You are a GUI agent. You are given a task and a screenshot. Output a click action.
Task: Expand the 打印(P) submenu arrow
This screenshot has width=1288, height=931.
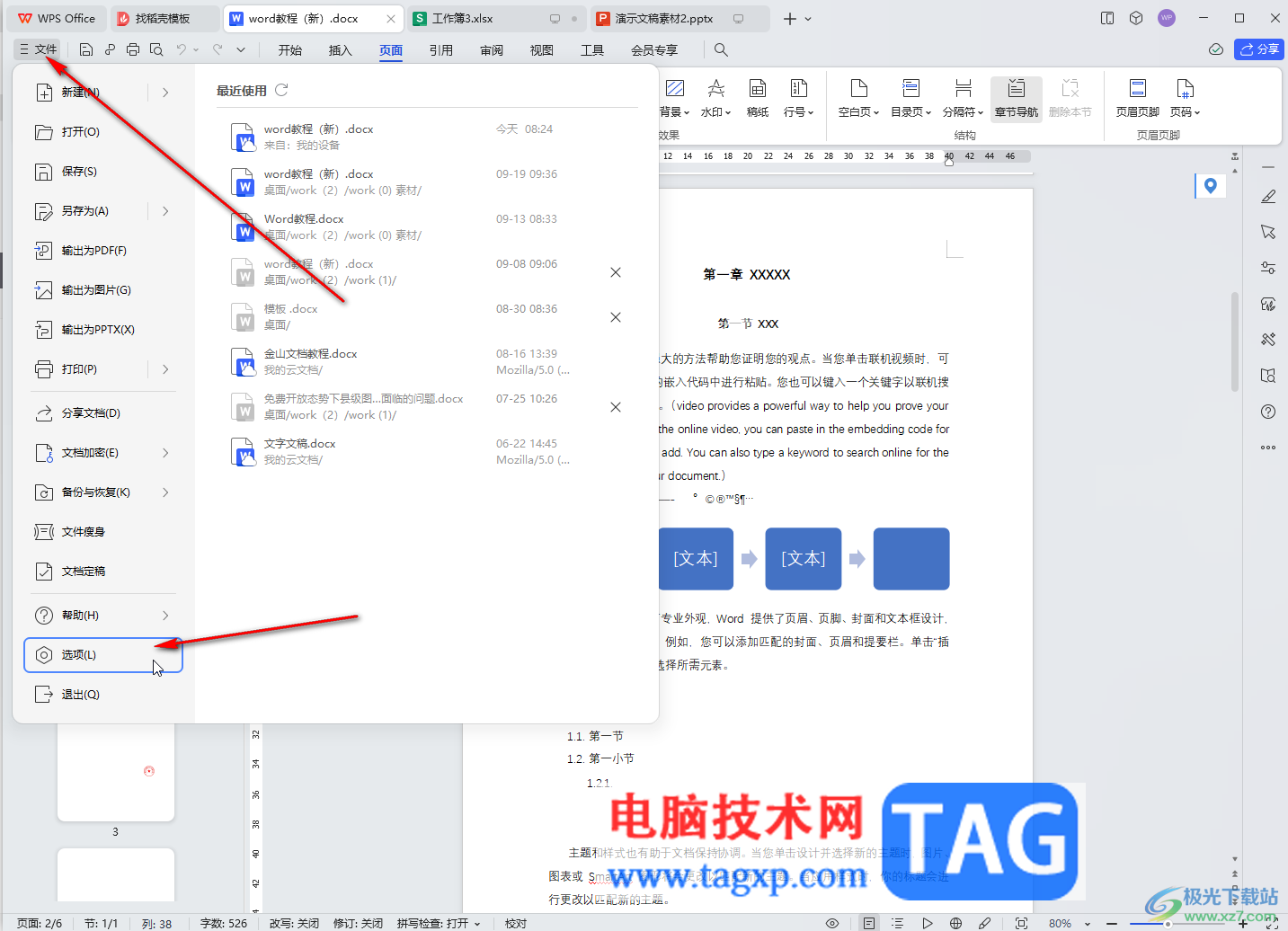[165, 369]
